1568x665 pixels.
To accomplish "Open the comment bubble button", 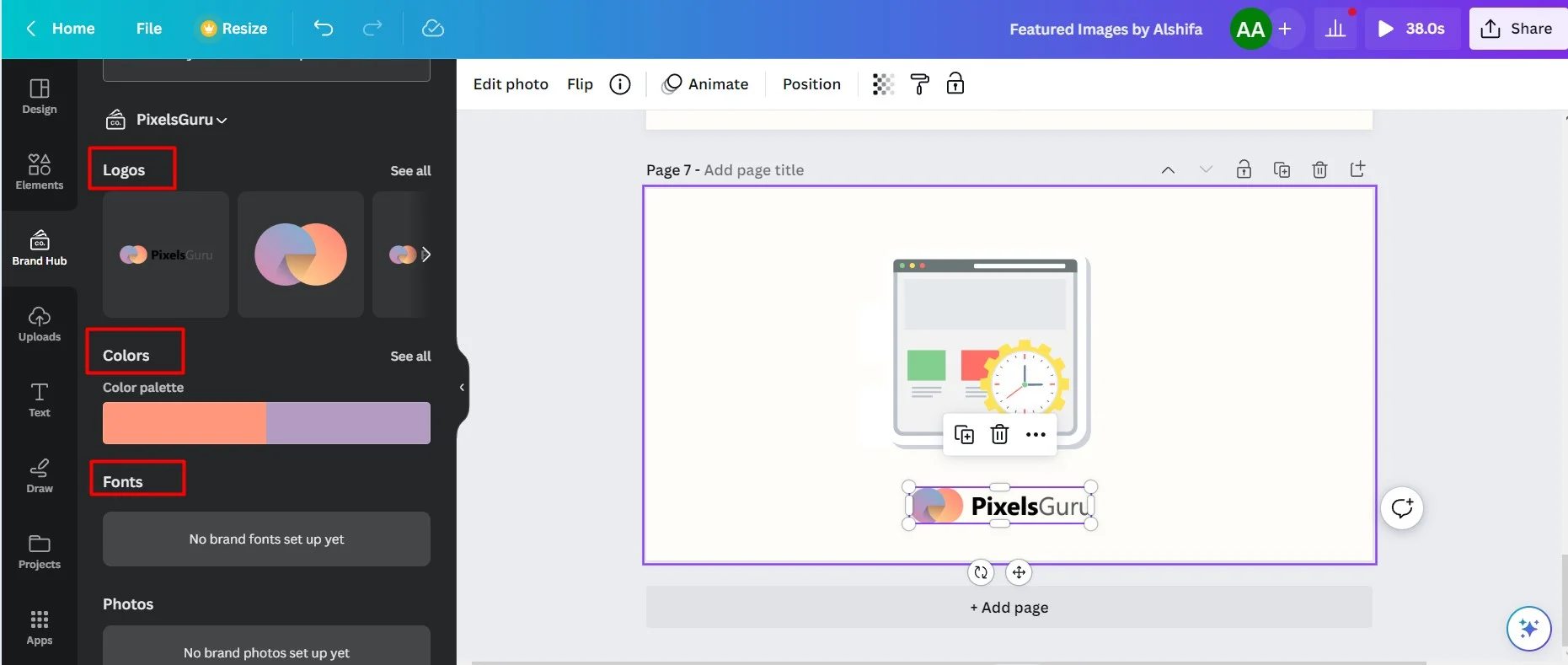I will pyautogui.click(x=1402, y=508).
